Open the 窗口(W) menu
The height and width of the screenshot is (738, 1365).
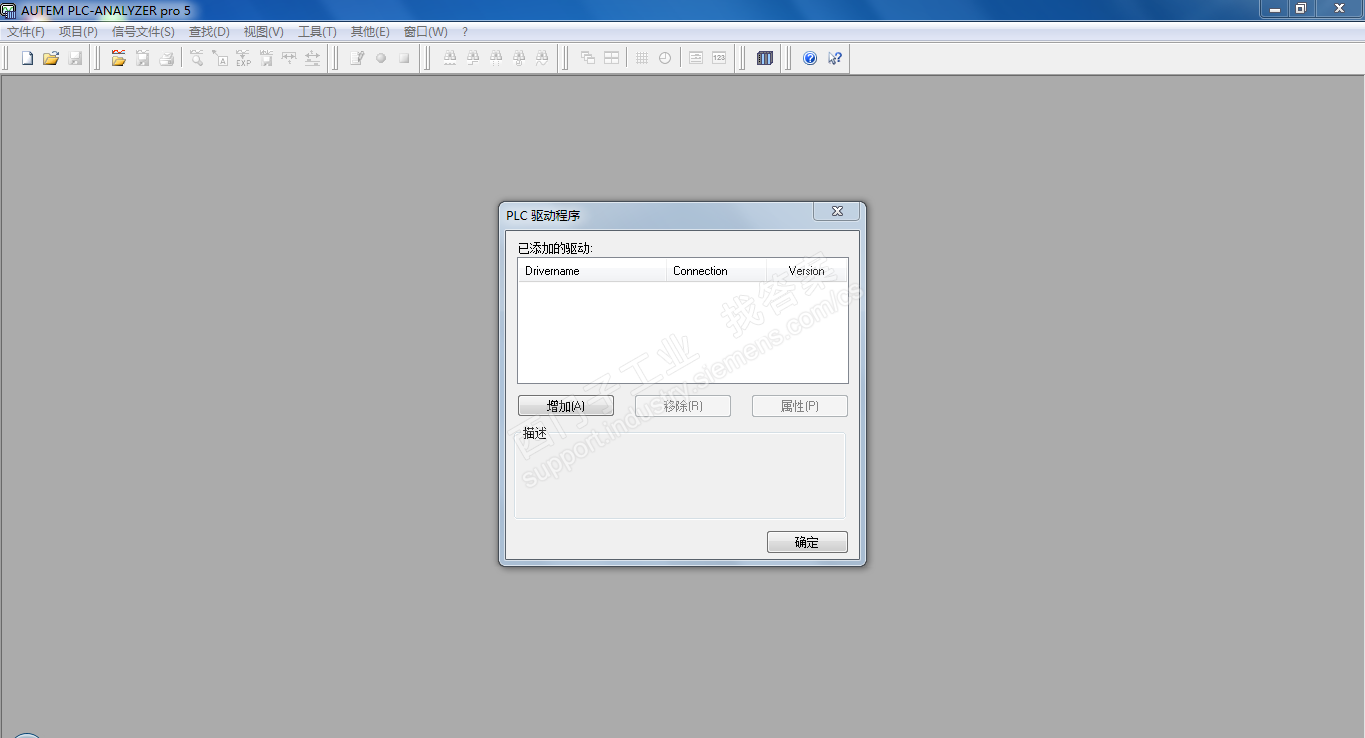(425, 32)
